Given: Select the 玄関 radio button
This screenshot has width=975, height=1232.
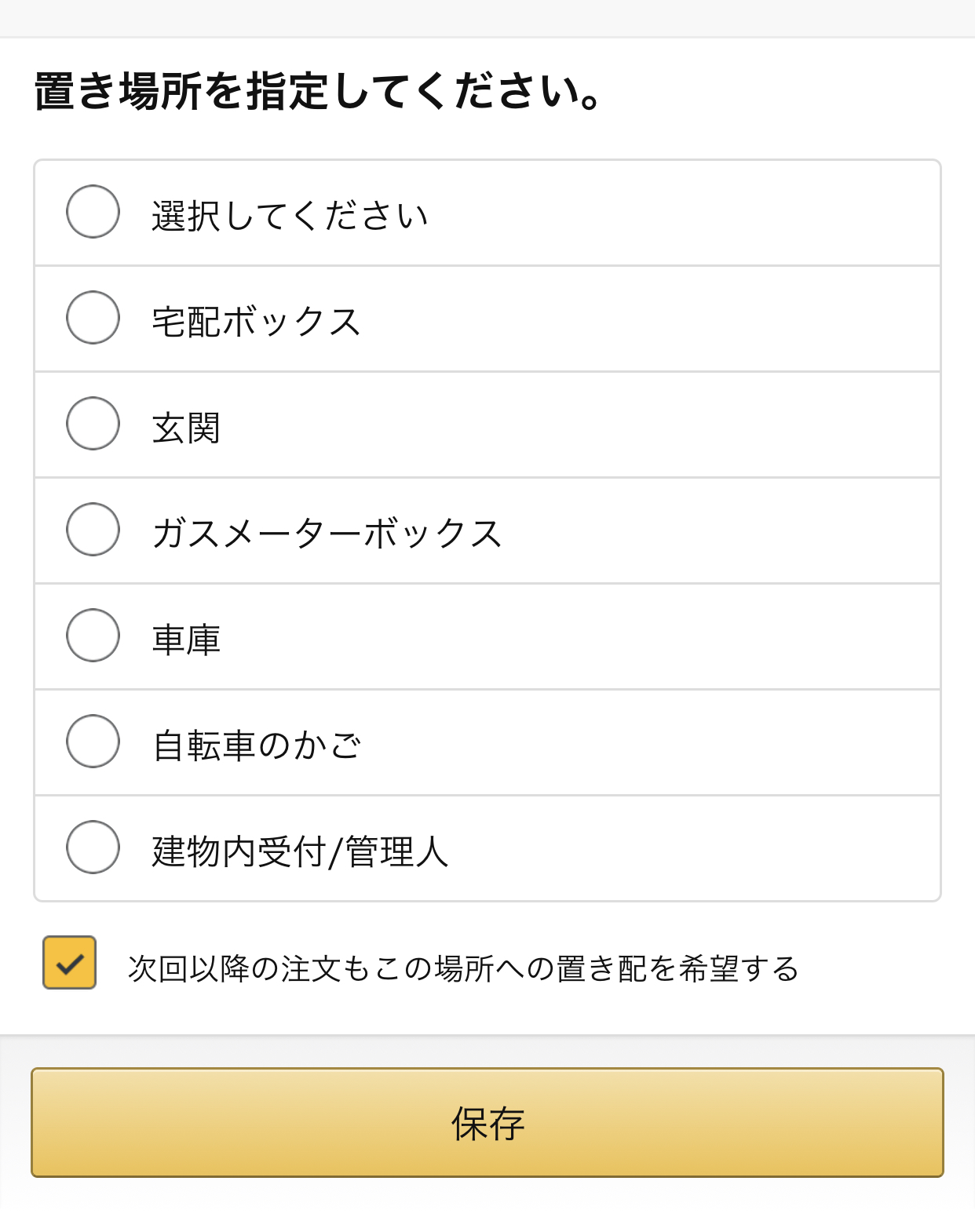Looking at the screenshot, I should [x=93, y=424].
